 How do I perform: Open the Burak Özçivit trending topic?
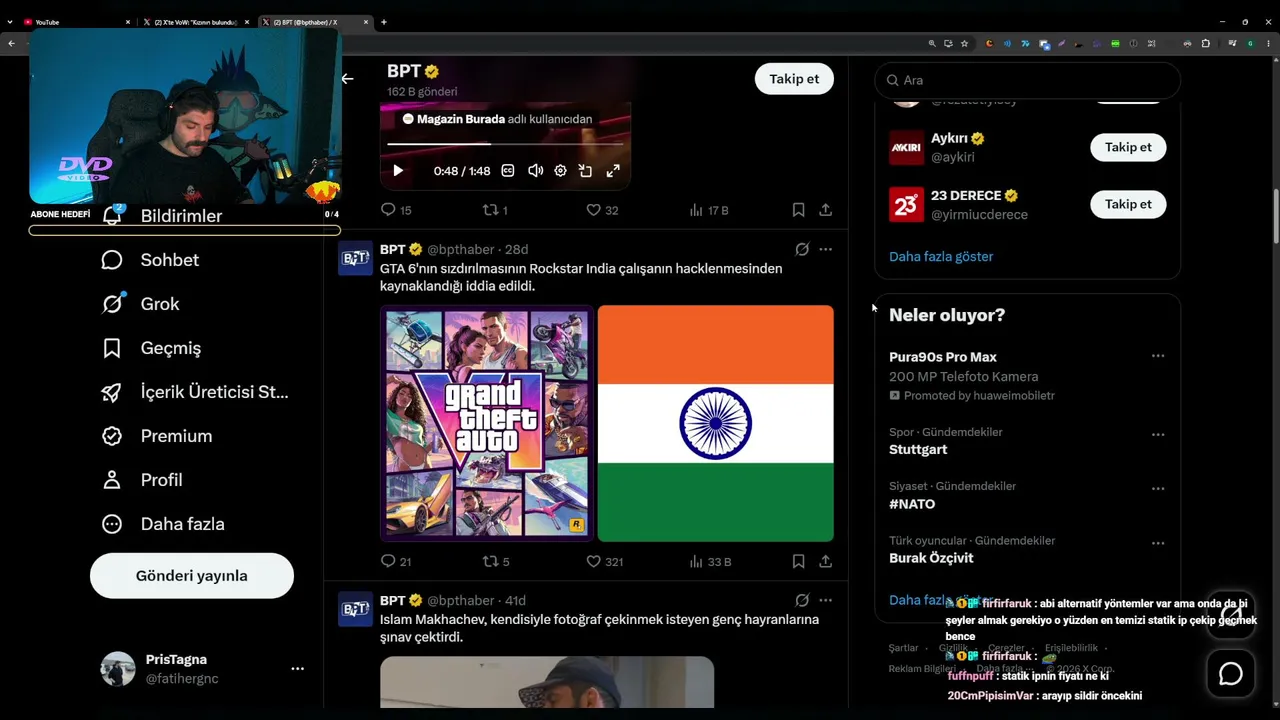pyautogui.click(x=931, y=558)
